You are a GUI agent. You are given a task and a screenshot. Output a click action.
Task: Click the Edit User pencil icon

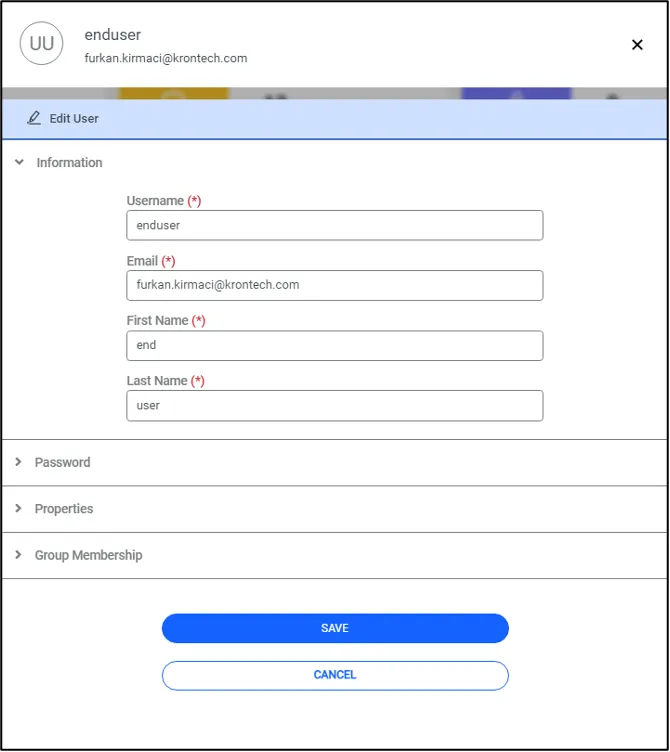pos(34,118)
